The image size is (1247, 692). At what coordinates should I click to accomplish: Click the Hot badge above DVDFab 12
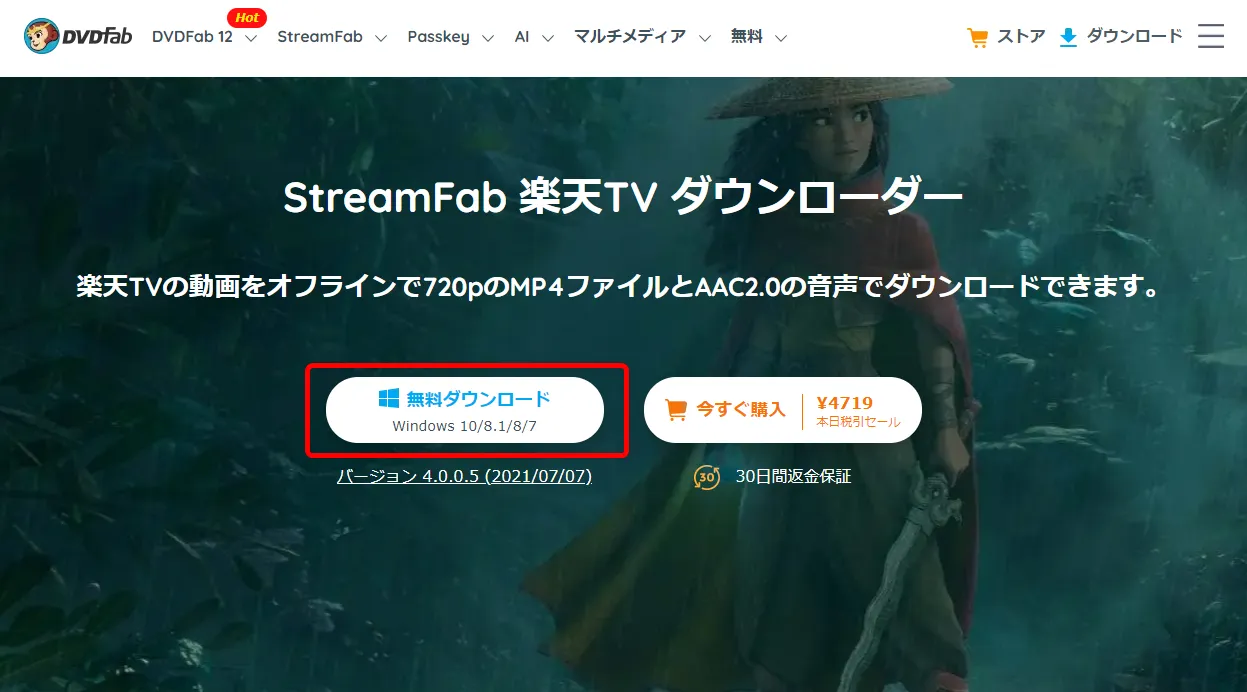[247, 17]
